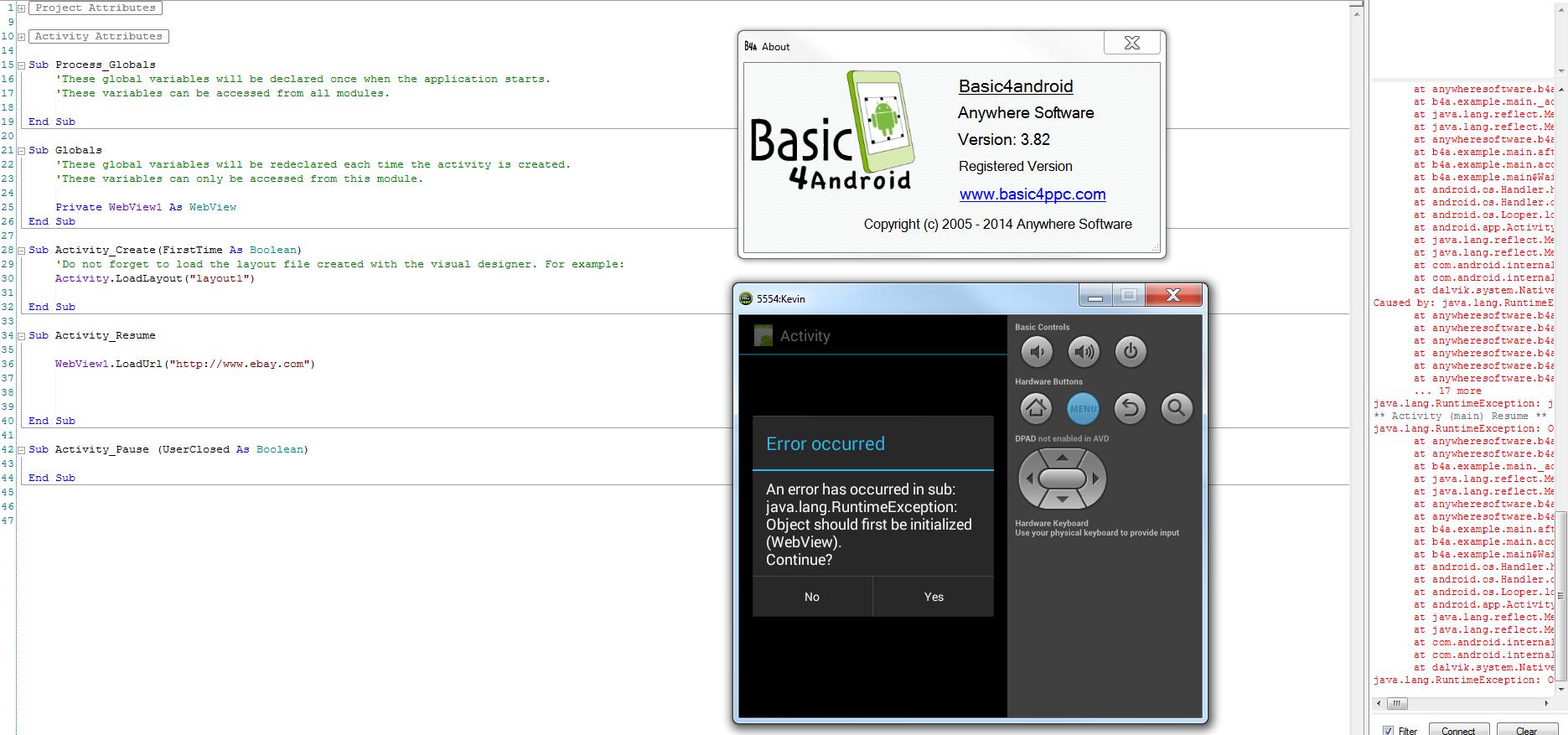Close the About dialog
This screenshot has width=1568, height=735.
[x=1132, y=43]
